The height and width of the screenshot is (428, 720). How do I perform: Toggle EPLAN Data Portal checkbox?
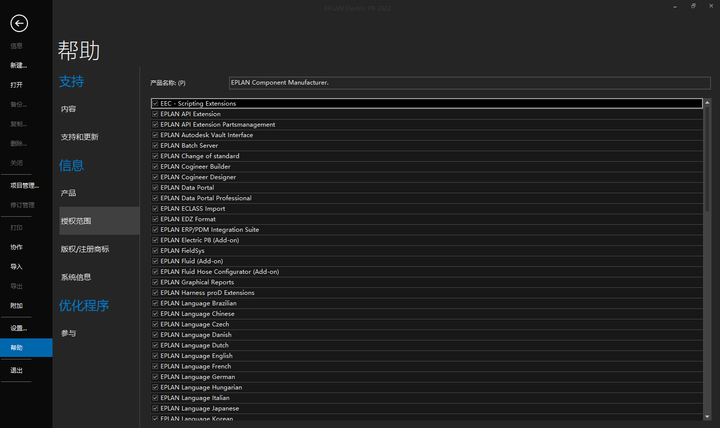(x=155, y=188)
